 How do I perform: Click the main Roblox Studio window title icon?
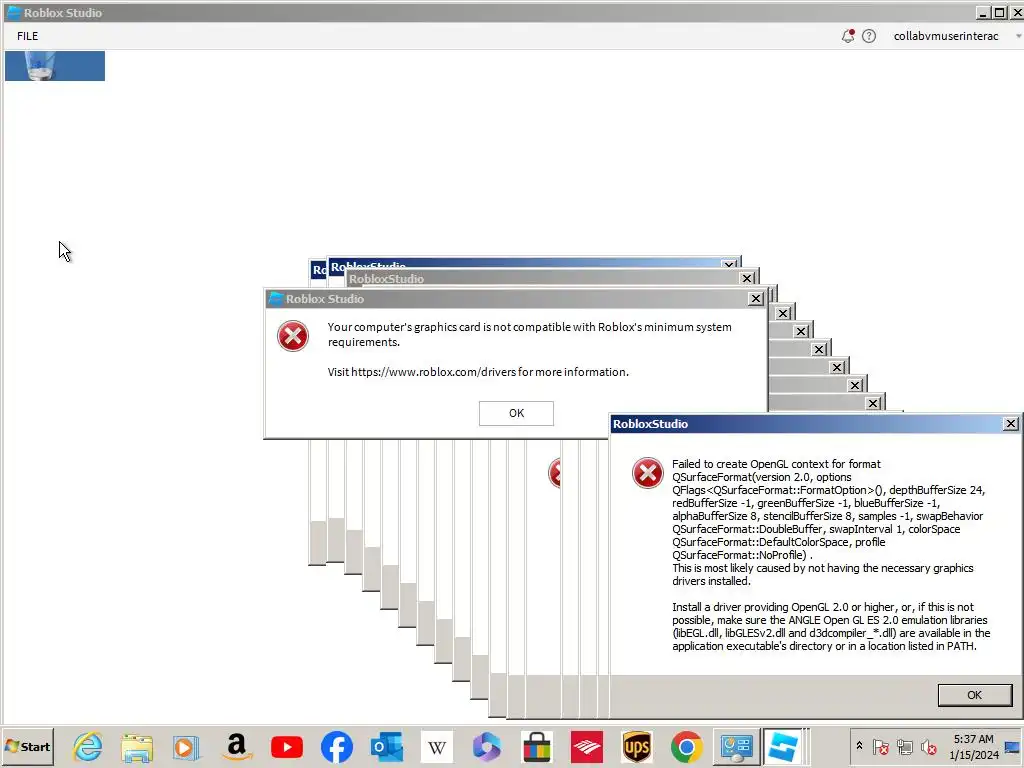coord(13,12)
